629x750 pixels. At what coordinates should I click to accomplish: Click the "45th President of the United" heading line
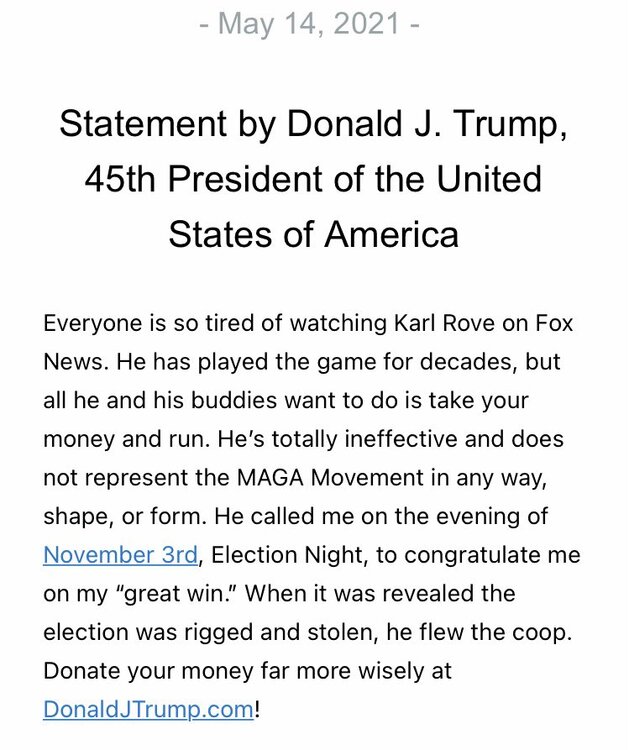tap(313, 180)
